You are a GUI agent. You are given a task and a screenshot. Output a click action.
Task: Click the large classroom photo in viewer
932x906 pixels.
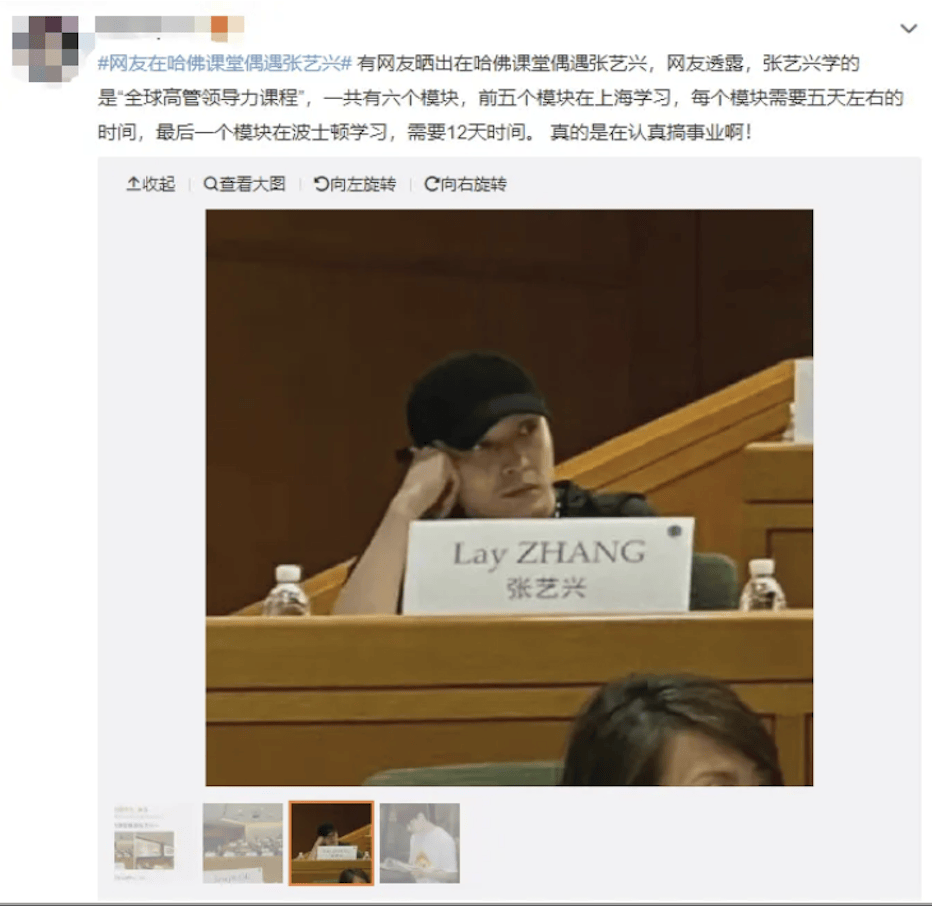[509, 498]
